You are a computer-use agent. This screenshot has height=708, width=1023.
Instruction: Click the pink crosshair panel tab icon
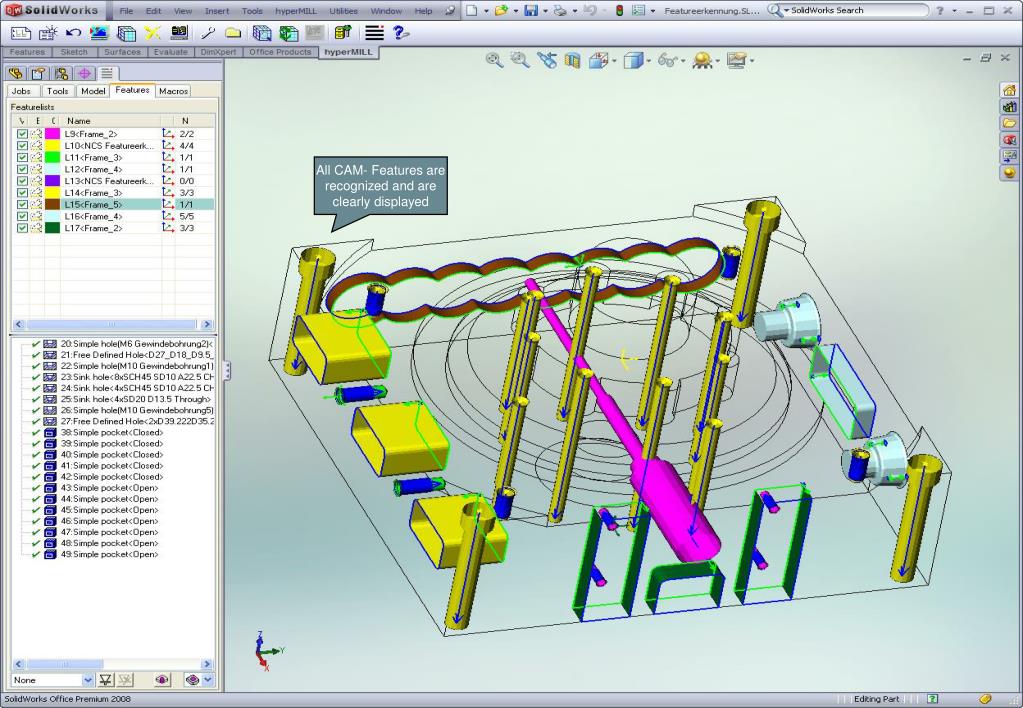84,73
